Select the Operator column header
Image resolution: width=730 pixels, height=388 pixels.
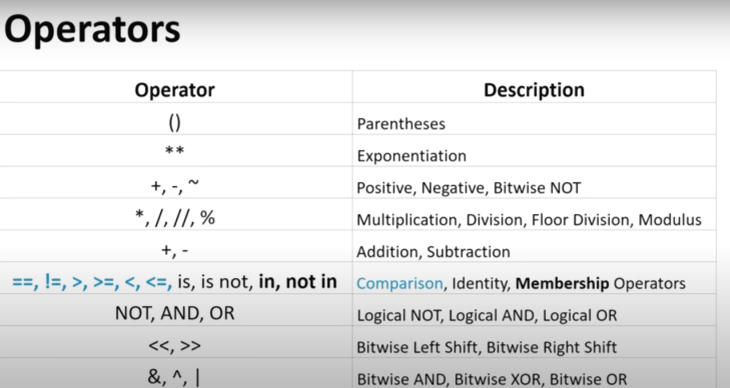[175, 89]
